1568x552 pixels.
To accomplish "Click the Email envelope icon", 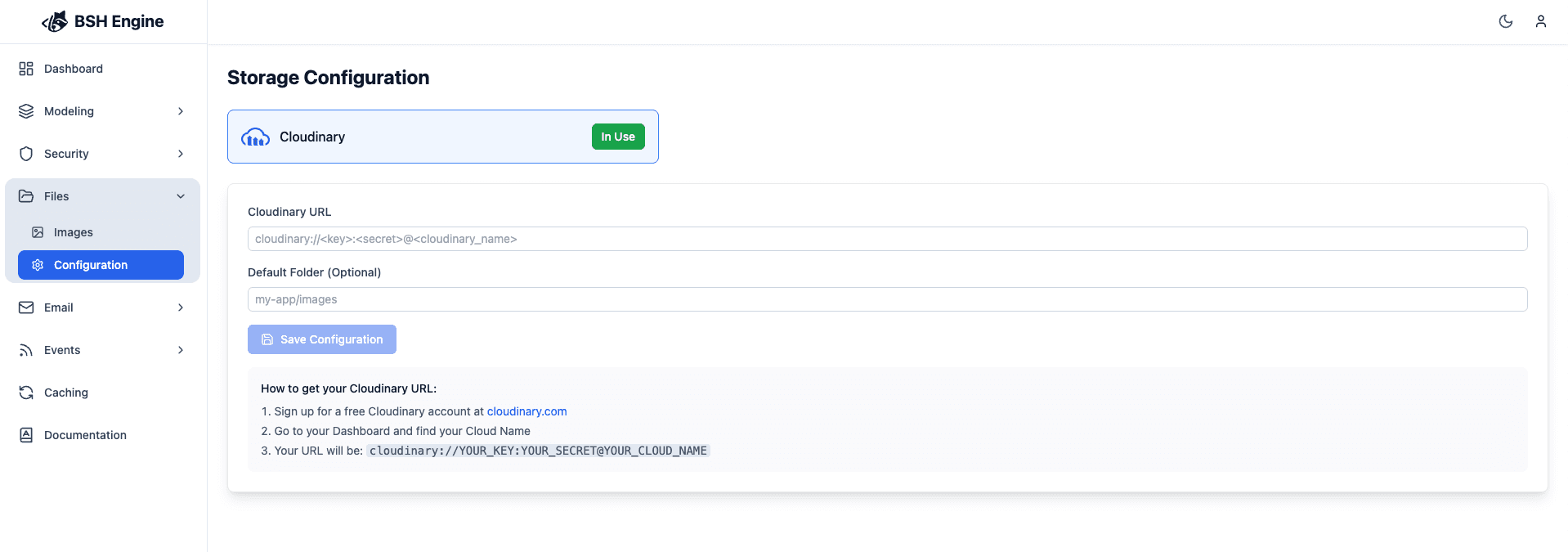I will 26,307.
